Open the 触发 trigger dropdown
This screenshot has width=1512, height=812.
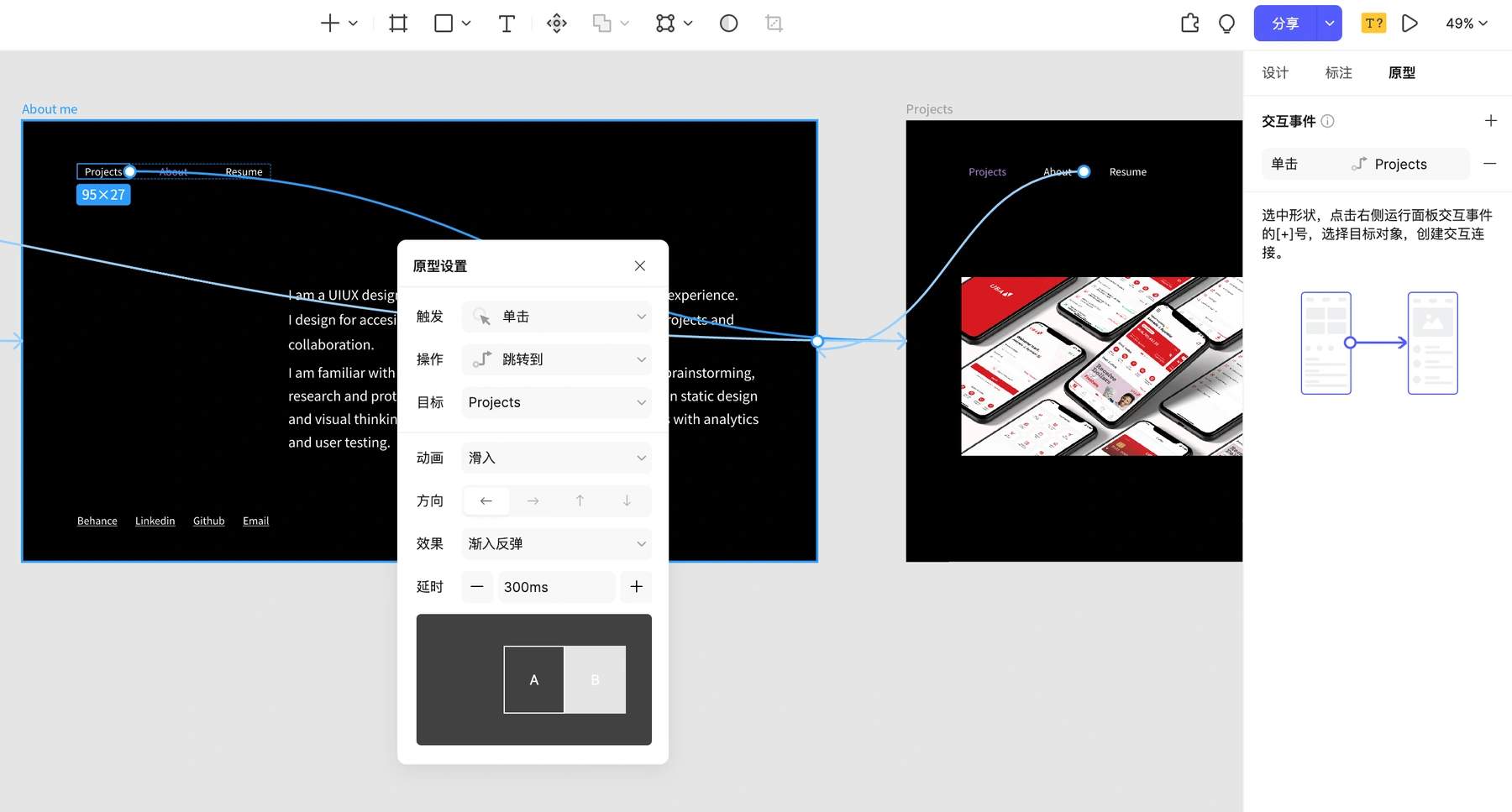click(x=557, y=317)
